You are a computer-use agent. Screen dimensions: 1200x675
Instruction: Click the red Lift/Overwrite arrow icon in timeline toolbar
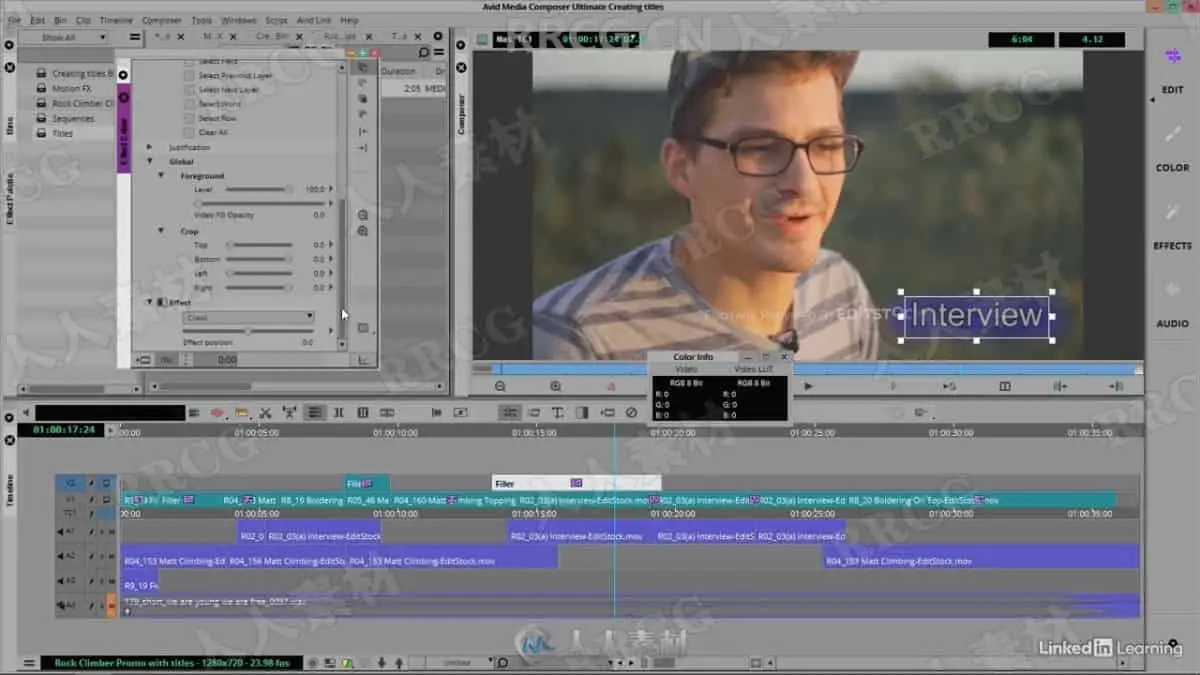[x=217, y=412]
